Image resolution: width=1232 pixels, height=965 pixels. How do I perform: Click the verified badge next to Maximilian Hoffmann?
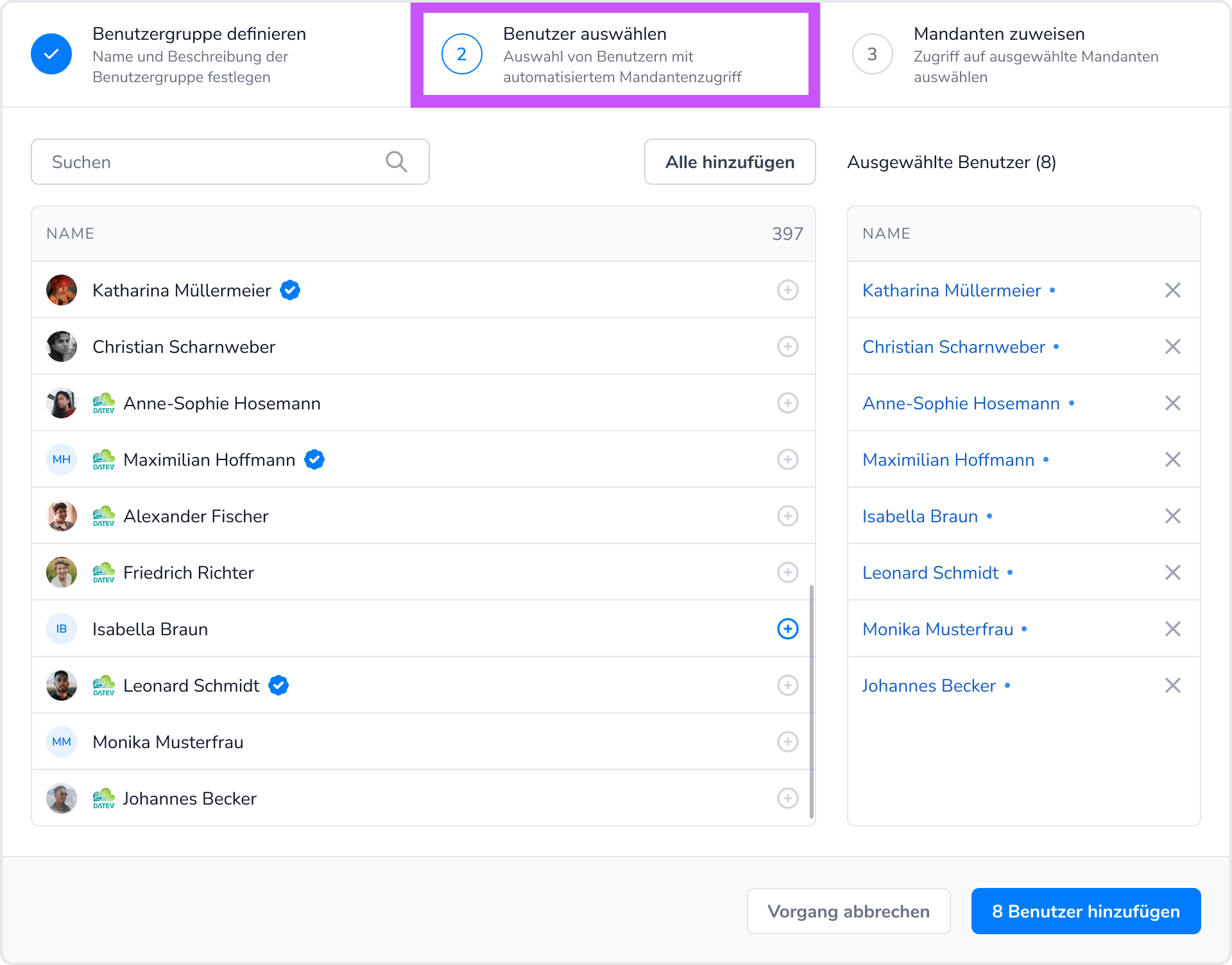314,459
